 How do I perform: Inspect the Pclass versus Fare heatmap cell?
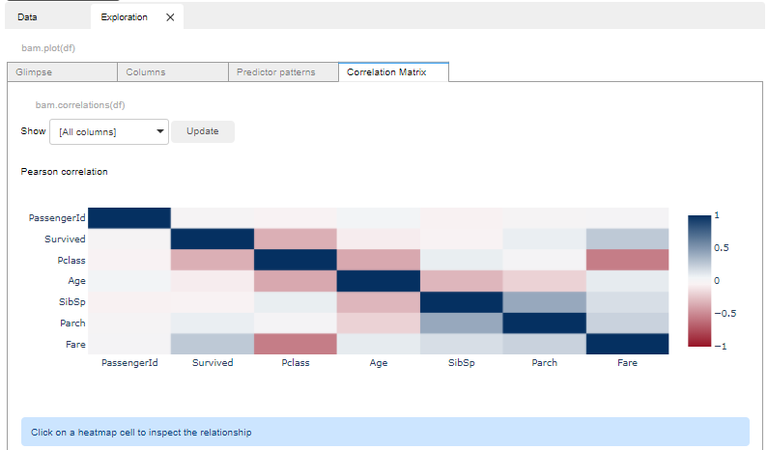coord(627,260)
